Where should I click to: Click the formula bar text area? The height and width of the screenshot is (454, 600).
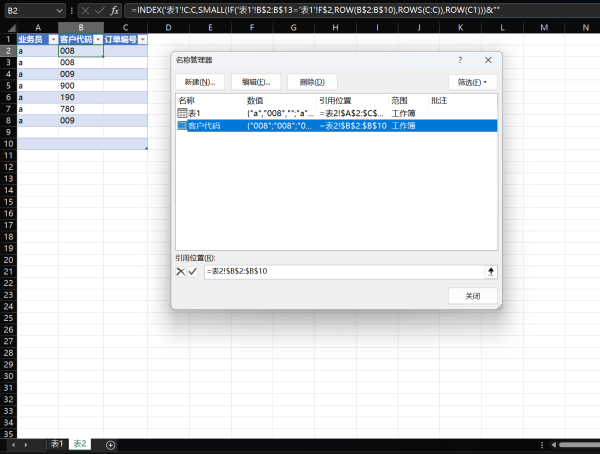(x=362, y=10)
